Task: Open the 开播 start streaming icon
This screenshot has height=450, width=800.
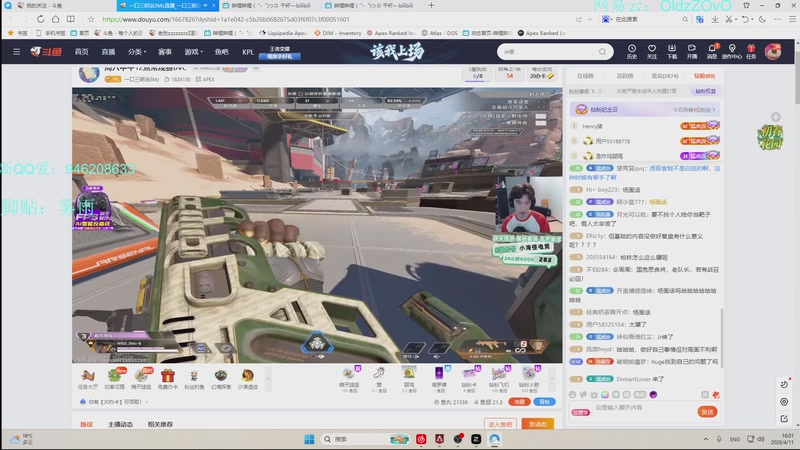Action: pyautogui.click(x=692, y=51)
